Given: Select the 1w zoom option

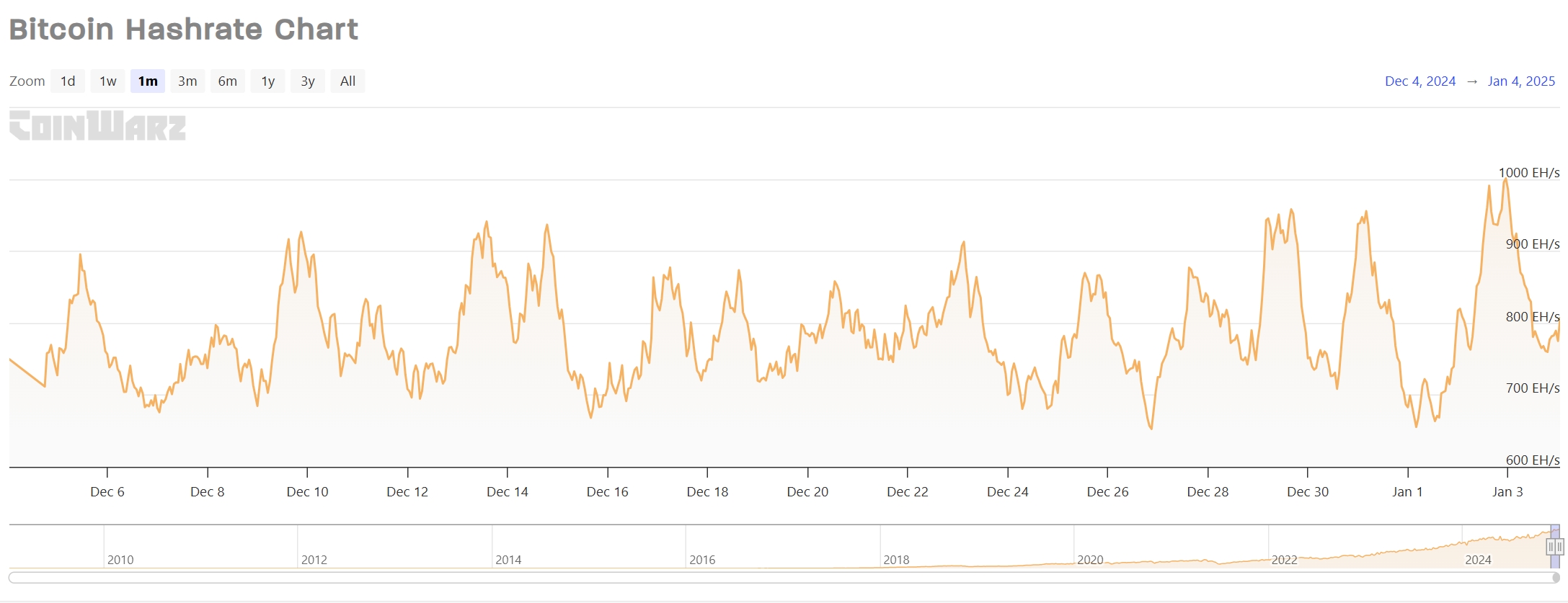Looking at the screenshot, I should pyautogui.click(x=108, y=81).
